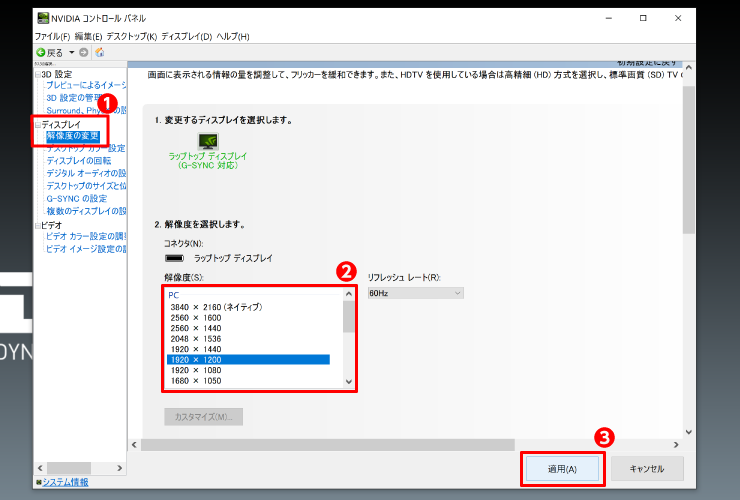The image size is (740, 500).
Task: Click the main panel horizontal scrollbar thumb
Action: pyautogui.click(x=328, y=444)
